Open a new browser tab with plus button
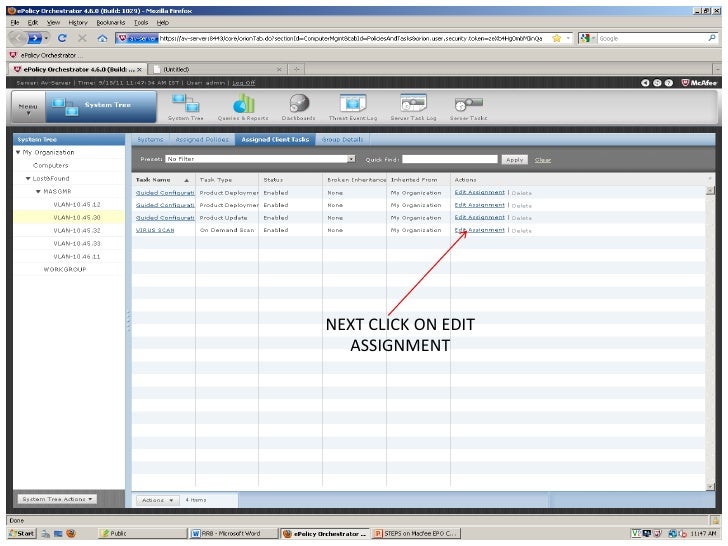Image resolution: width=728 pixels, height=546 pixels. tap(296, 69)
